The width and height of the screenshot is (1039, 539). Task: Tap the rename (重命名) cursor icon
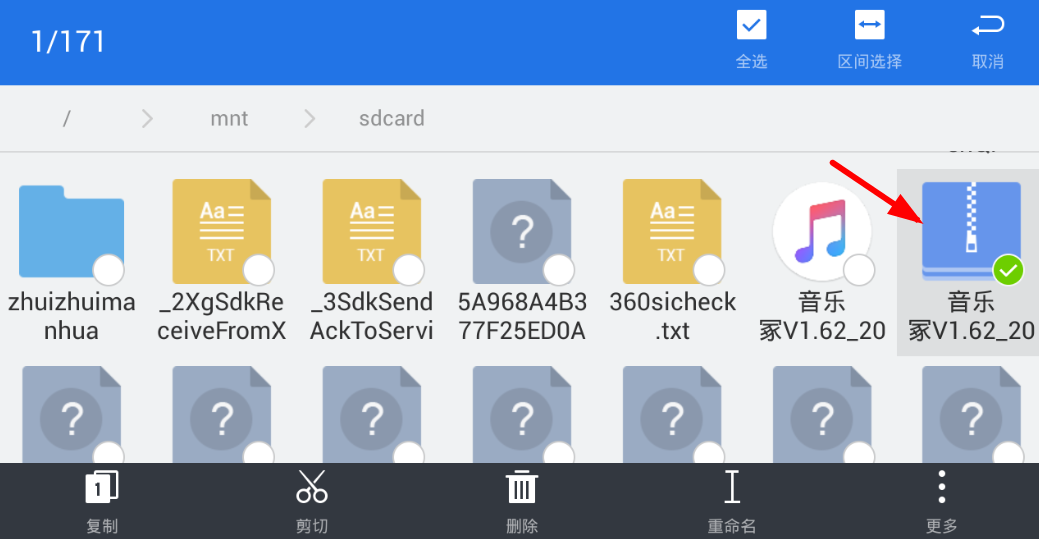[x=732, y=488]
